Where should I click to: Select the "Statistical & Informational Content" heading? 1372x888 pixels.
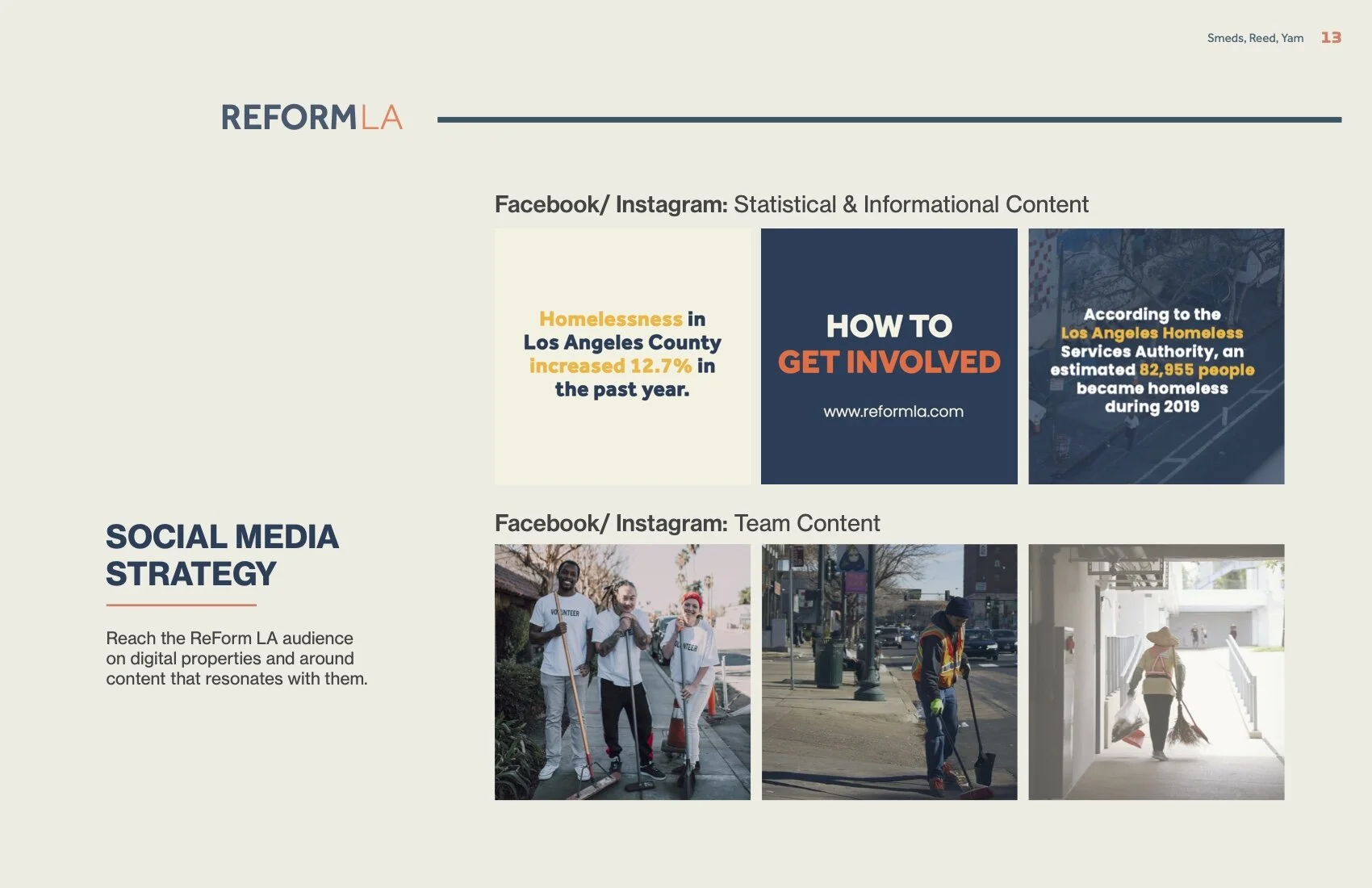pyautogui.click(x=911, y=204)
